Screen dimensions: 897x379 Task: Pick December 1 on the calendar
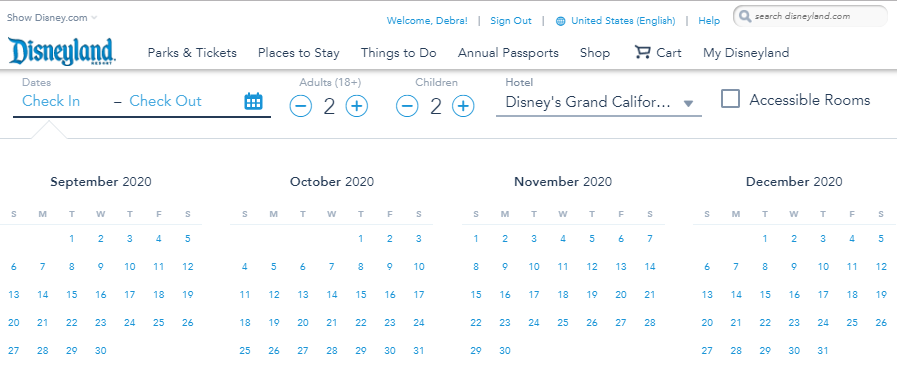[765, 239]
